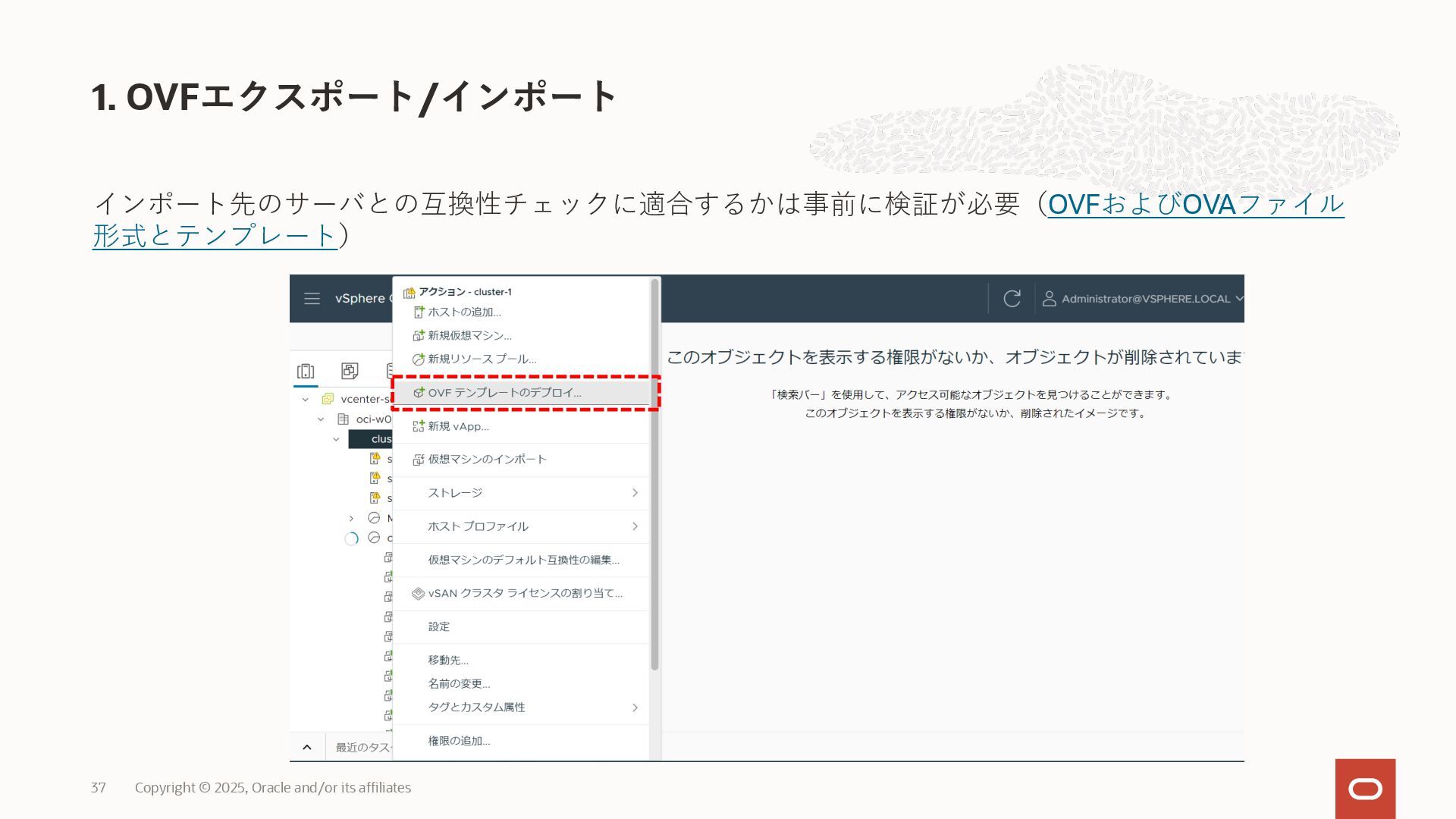Click the cluster icon in actions menu header

(409, 292)
